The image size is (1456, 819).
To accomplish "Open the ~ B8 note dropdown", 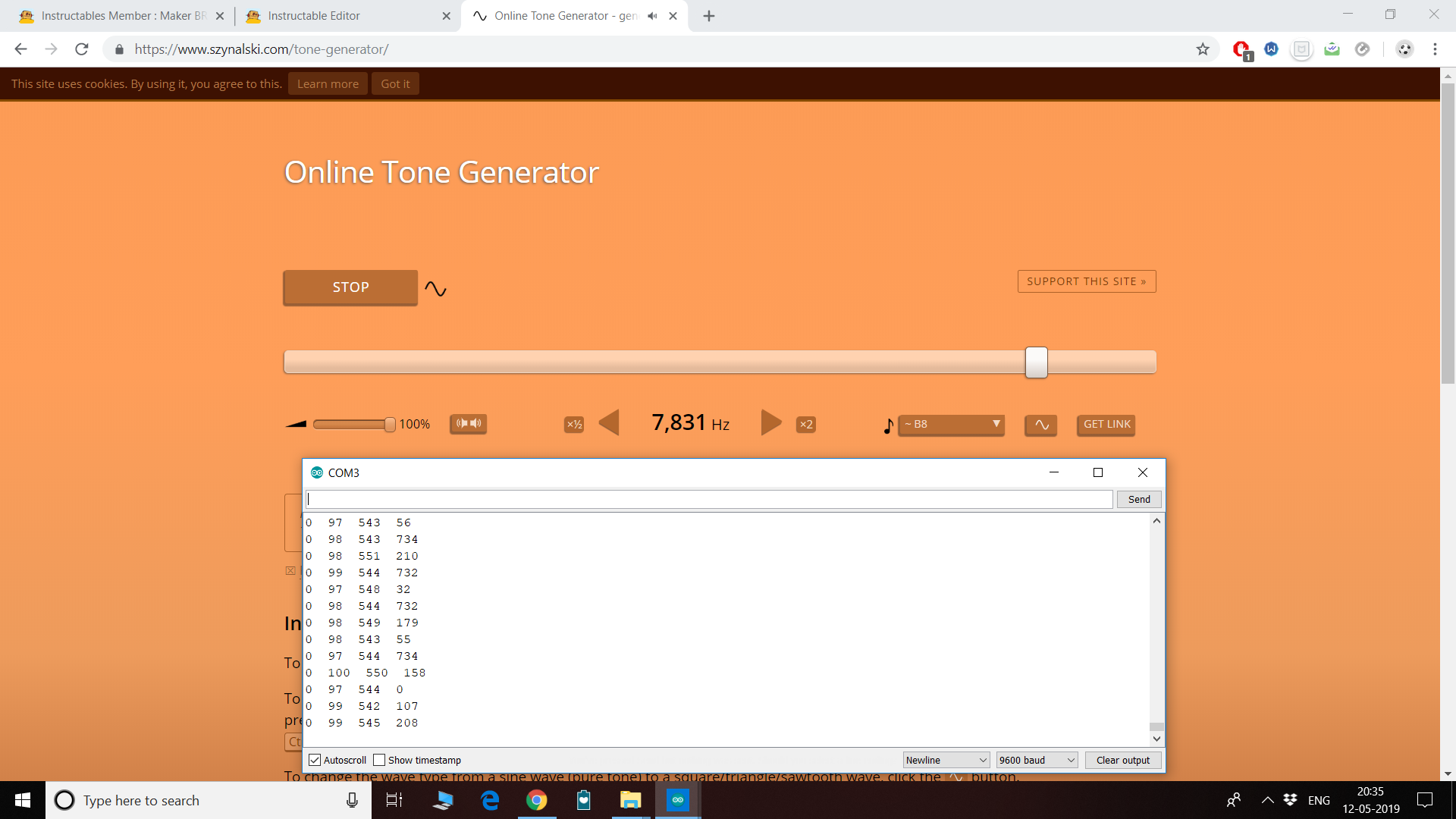I will point(951,425).
